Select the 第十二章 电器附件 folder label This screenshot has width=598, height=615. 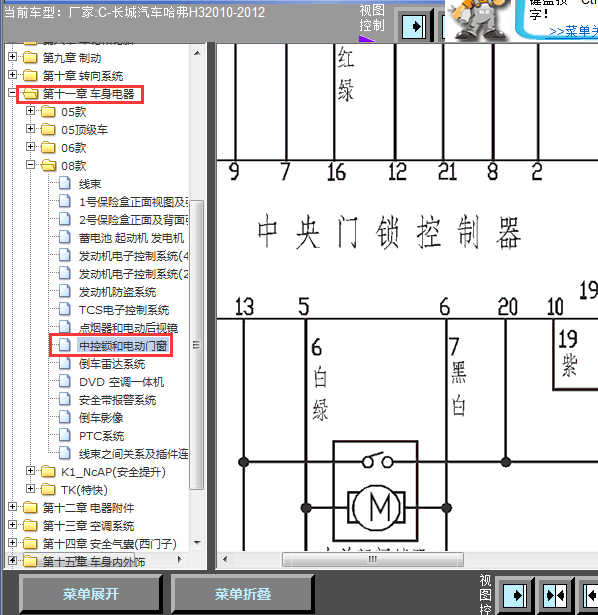click(x=88, y=508)
